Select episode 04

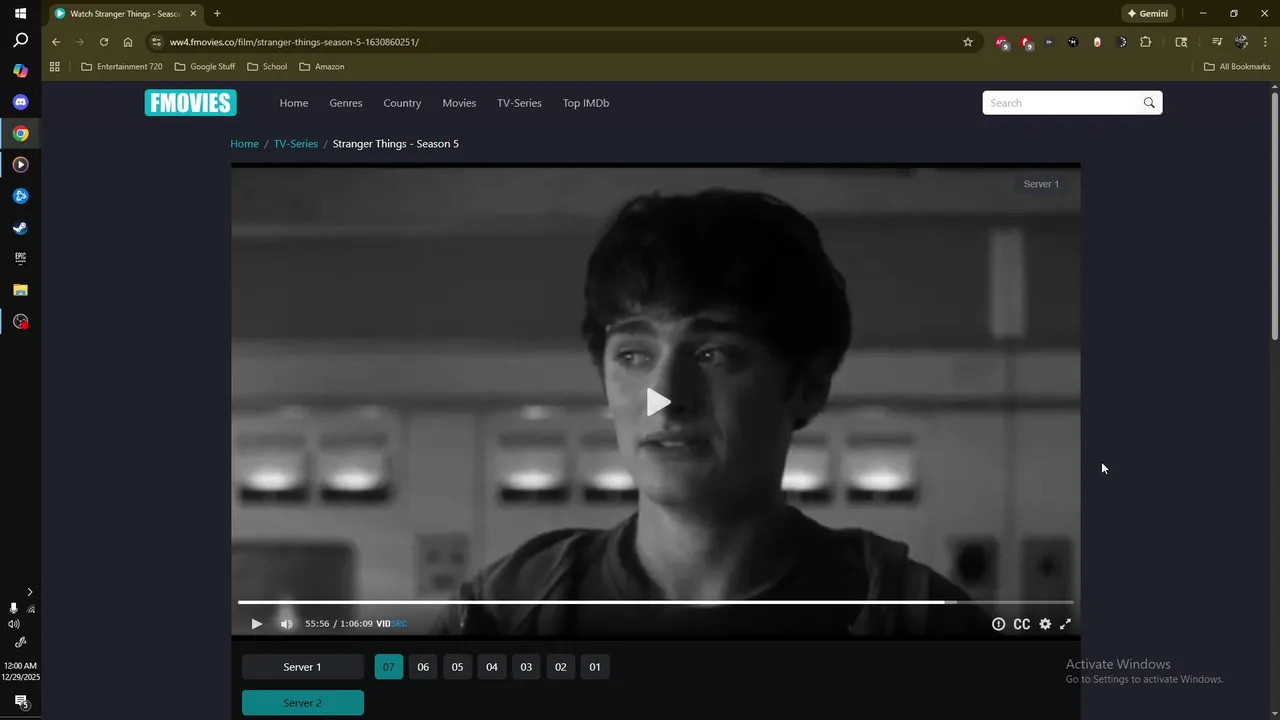coord(492,667)
